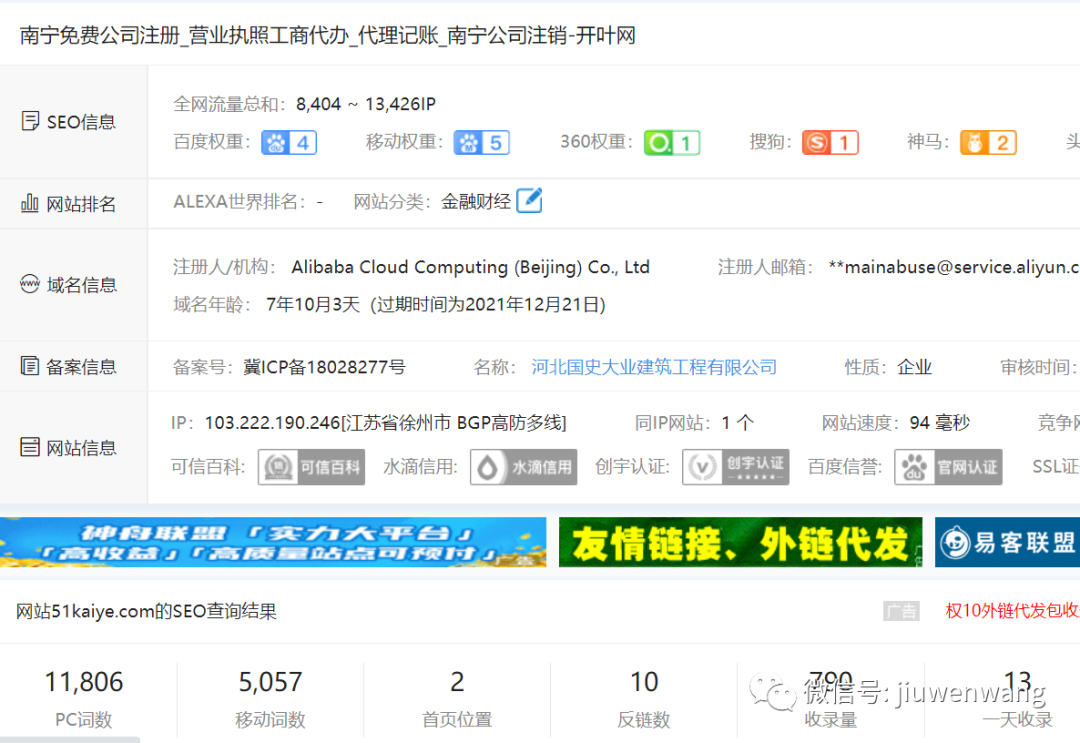
Task: Click the 同IP网站 1 个 value
Action: (738, 422)
